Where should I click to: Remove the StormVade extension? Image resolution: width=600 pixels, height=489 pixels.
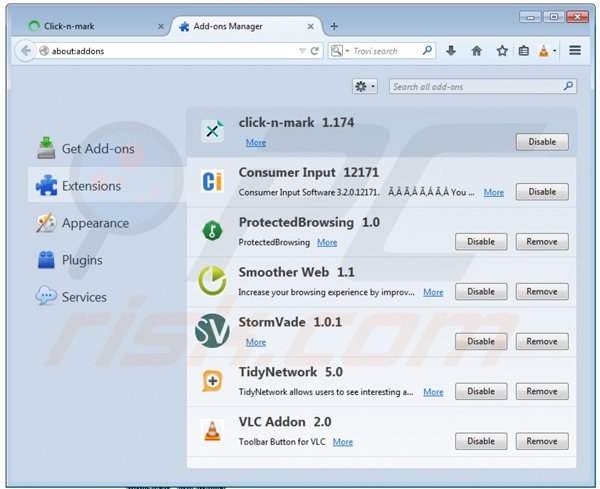(x=542, y=341)
